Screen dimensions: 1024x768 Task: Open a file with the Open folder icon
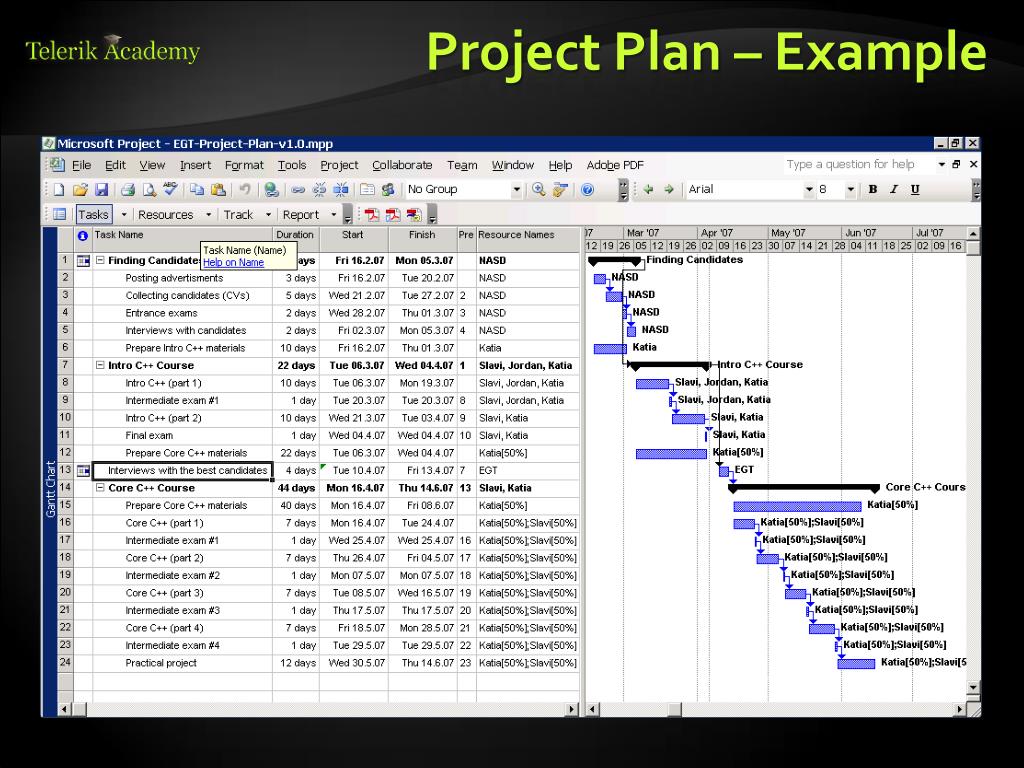pyautogui.click(x=80, y=189)
